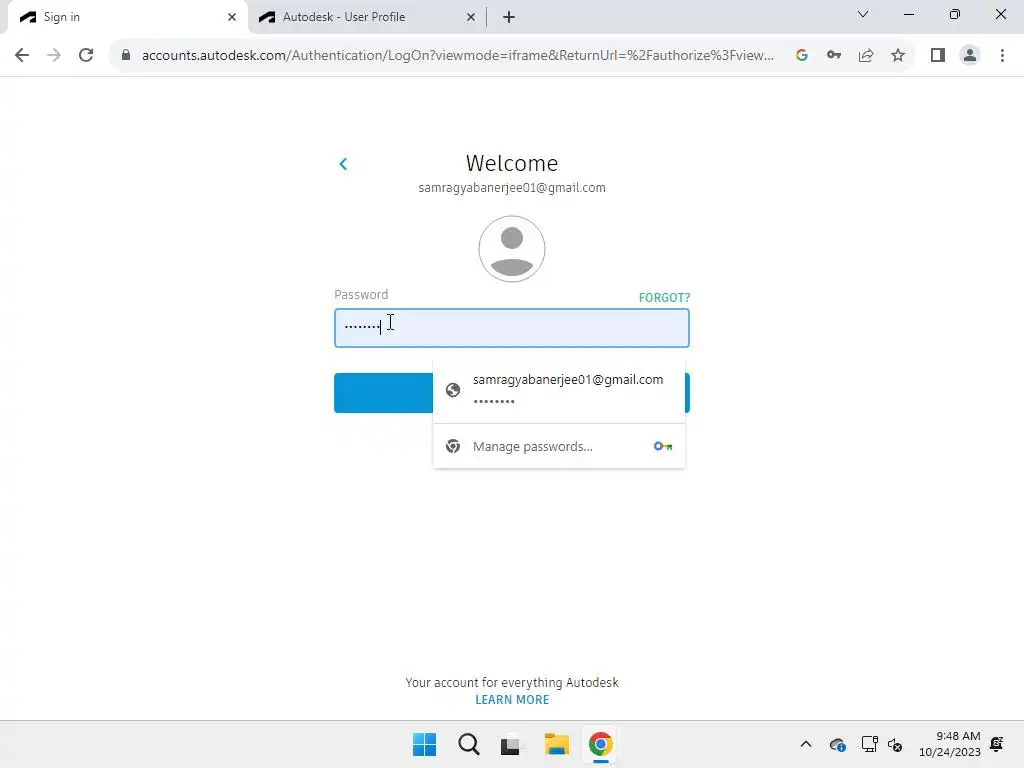The image size is (1024, 768).
Task: Click the globe icon beside saved credential
Action: point(453,390)
